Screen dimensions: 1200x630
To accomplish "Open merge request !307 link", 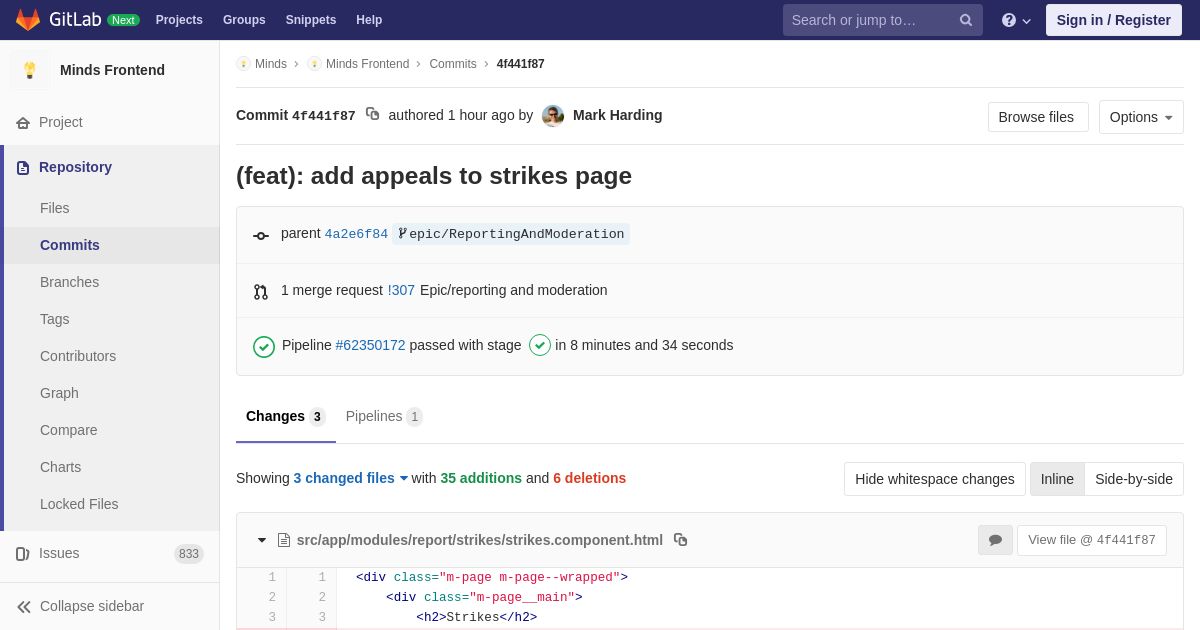I will tap(401, 290).
